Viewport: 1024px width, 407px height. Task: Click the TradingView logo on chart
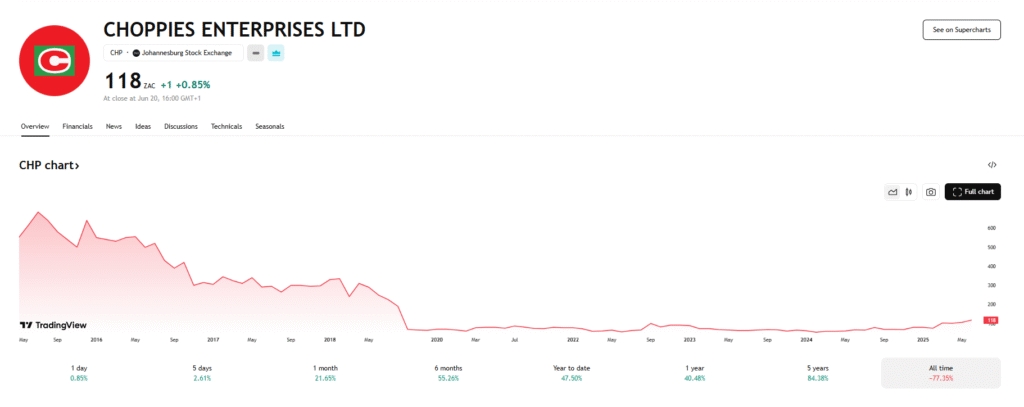53,325
